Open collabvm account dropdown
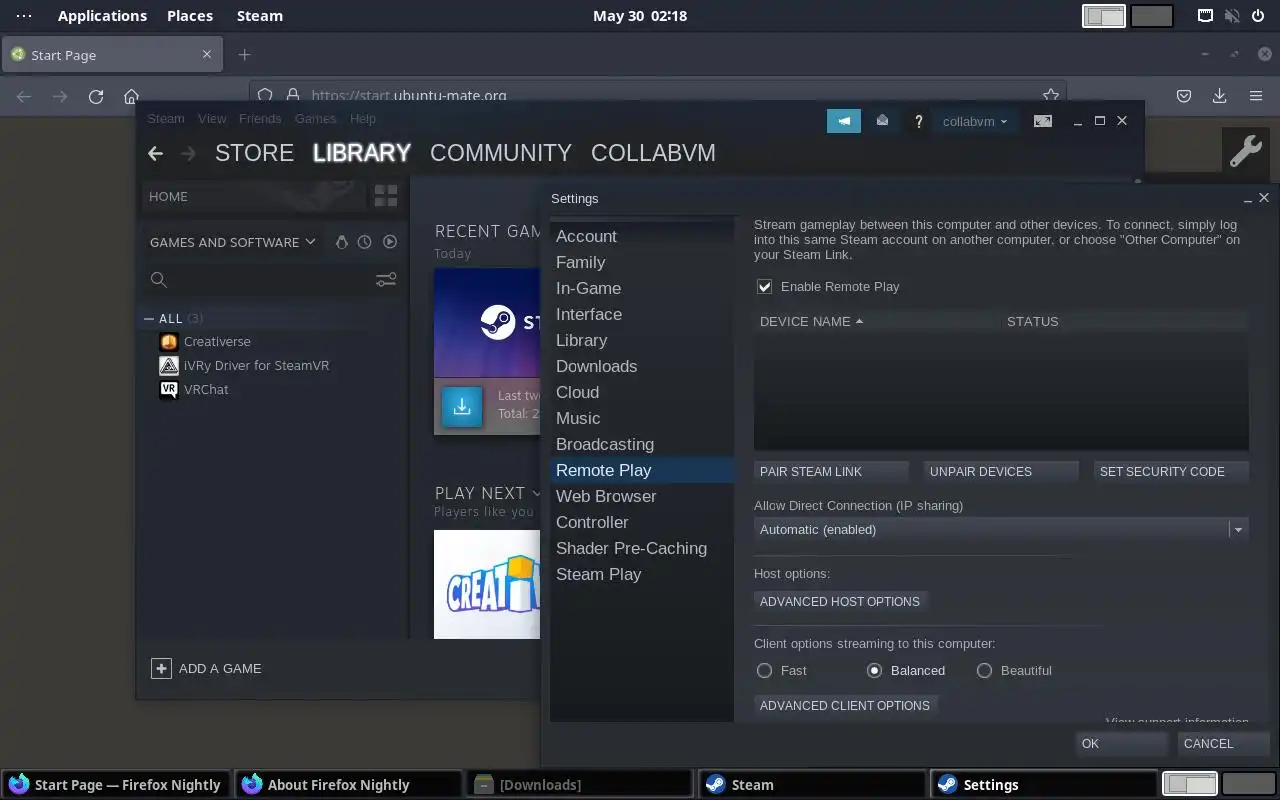The width and height of the screenshot is (1280, 800). coord(975,121)
